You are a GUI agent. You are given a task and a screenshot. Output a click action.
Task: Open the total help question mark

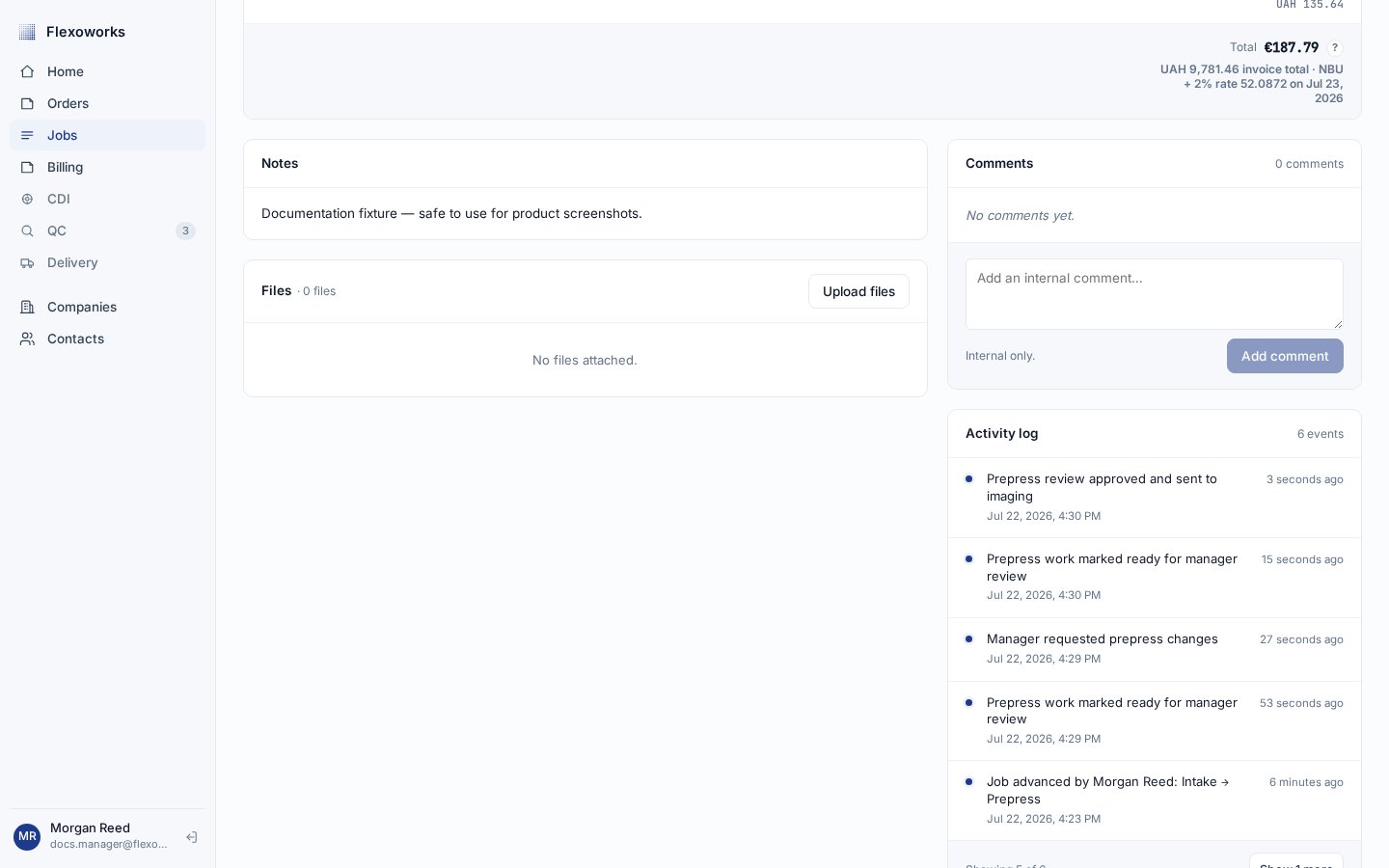pyautogui.click(x=1335, y=47)
